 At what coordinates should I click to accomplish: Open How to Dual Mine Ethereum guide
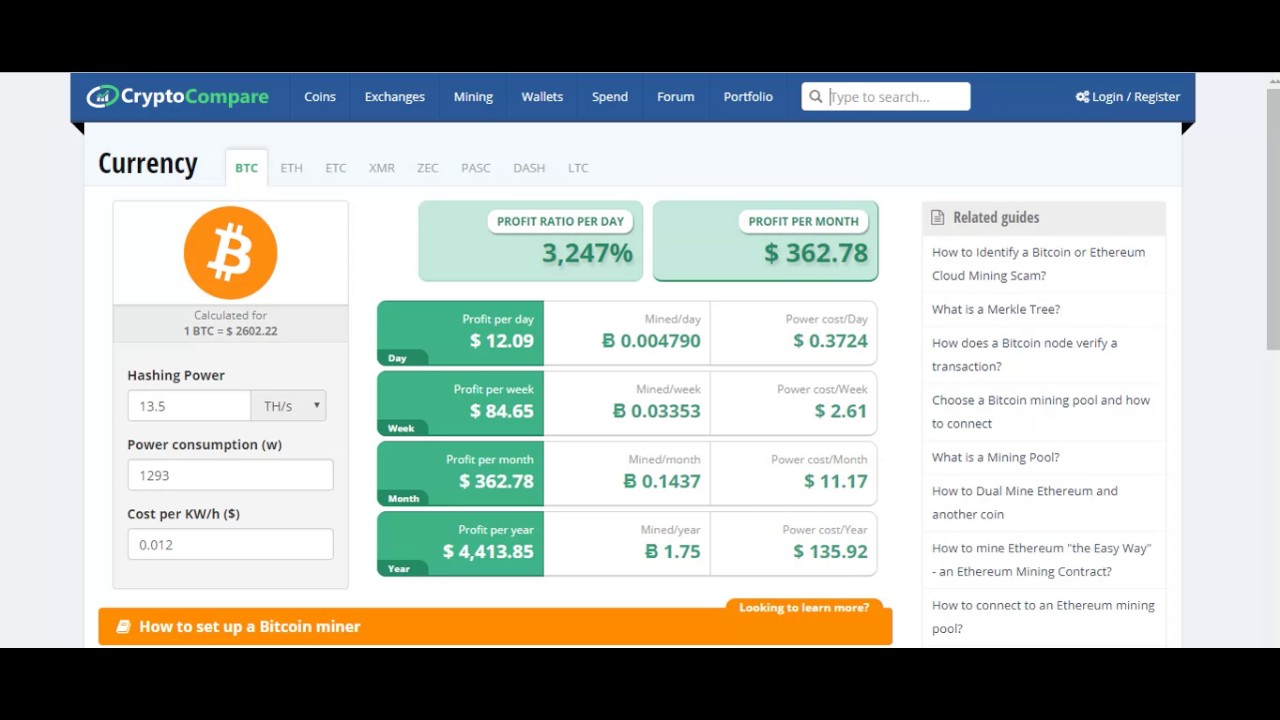click(x=1024, y=502)
